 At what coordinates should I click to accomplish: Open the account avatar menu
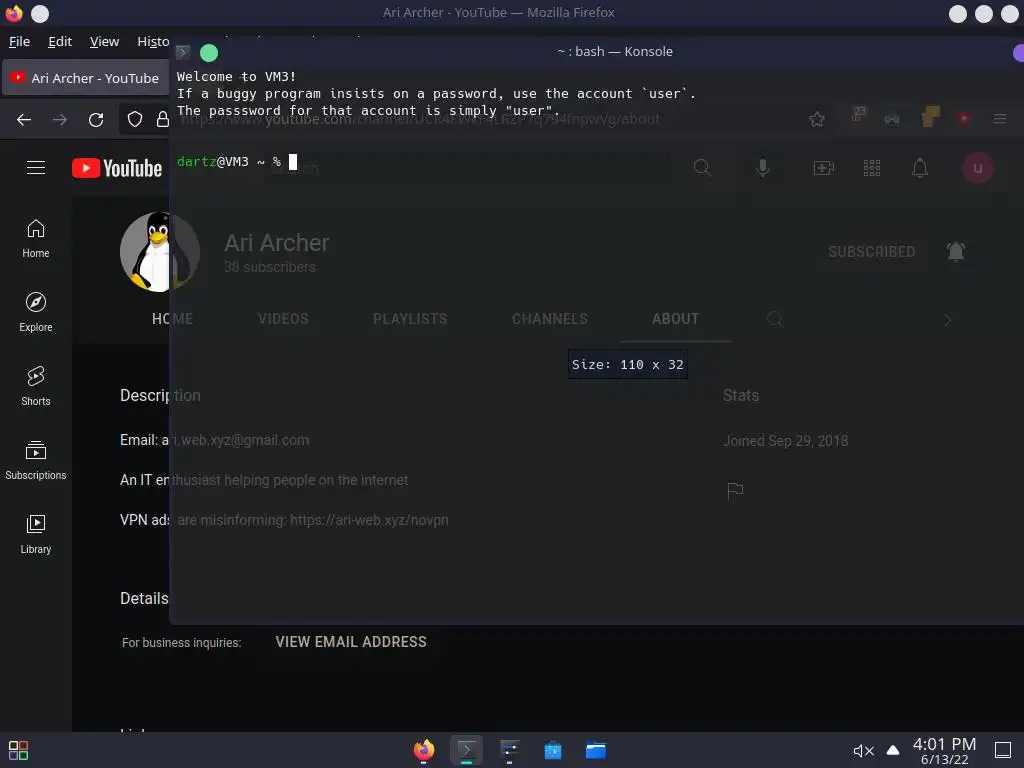[x=977, y=168]
